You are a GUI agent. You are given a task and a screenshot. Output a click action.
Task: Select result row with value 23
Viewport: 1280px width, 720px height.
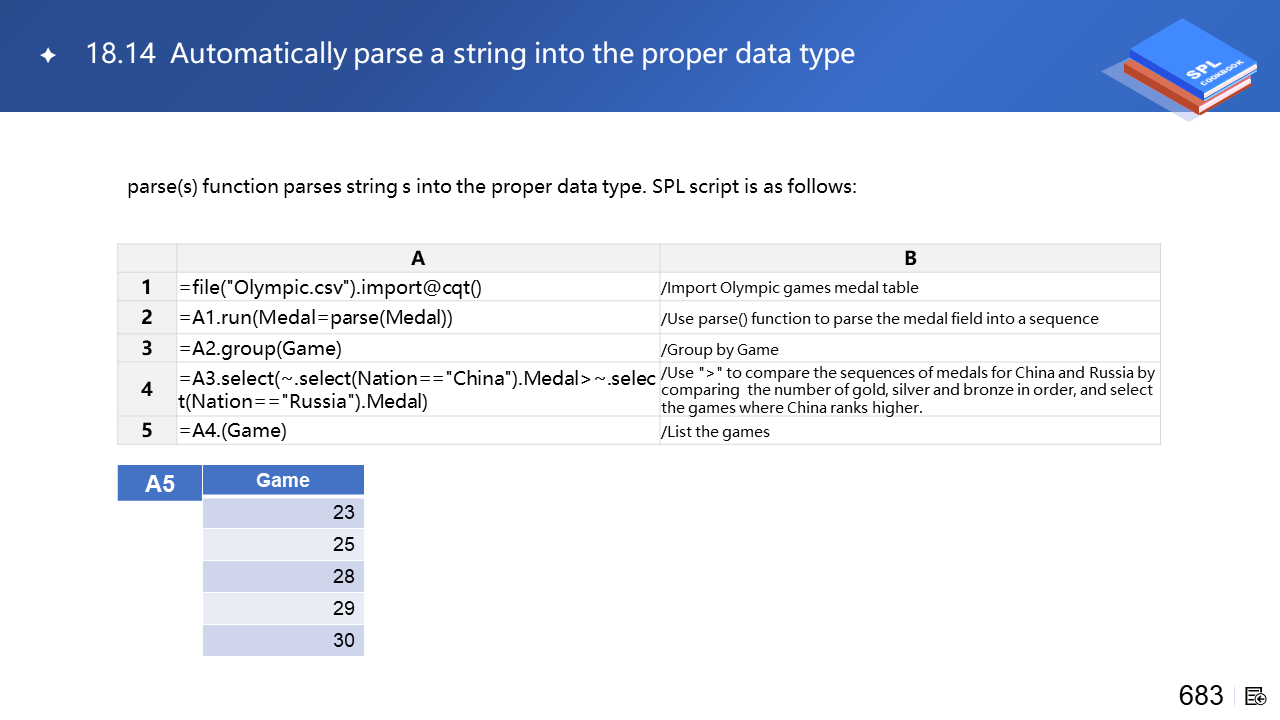283,512
